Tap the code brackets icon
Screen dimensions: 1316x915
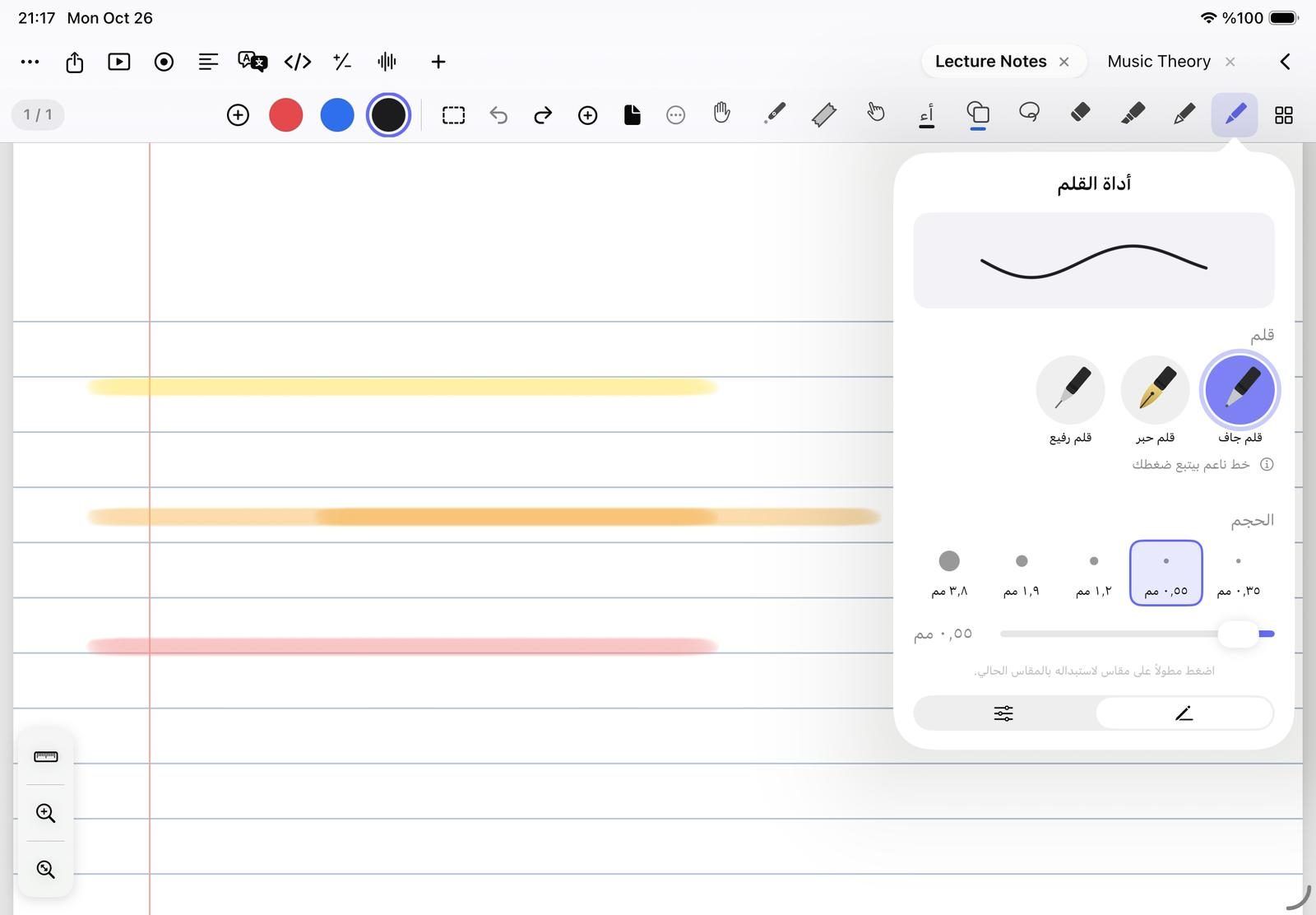click(x=297, y=62)
